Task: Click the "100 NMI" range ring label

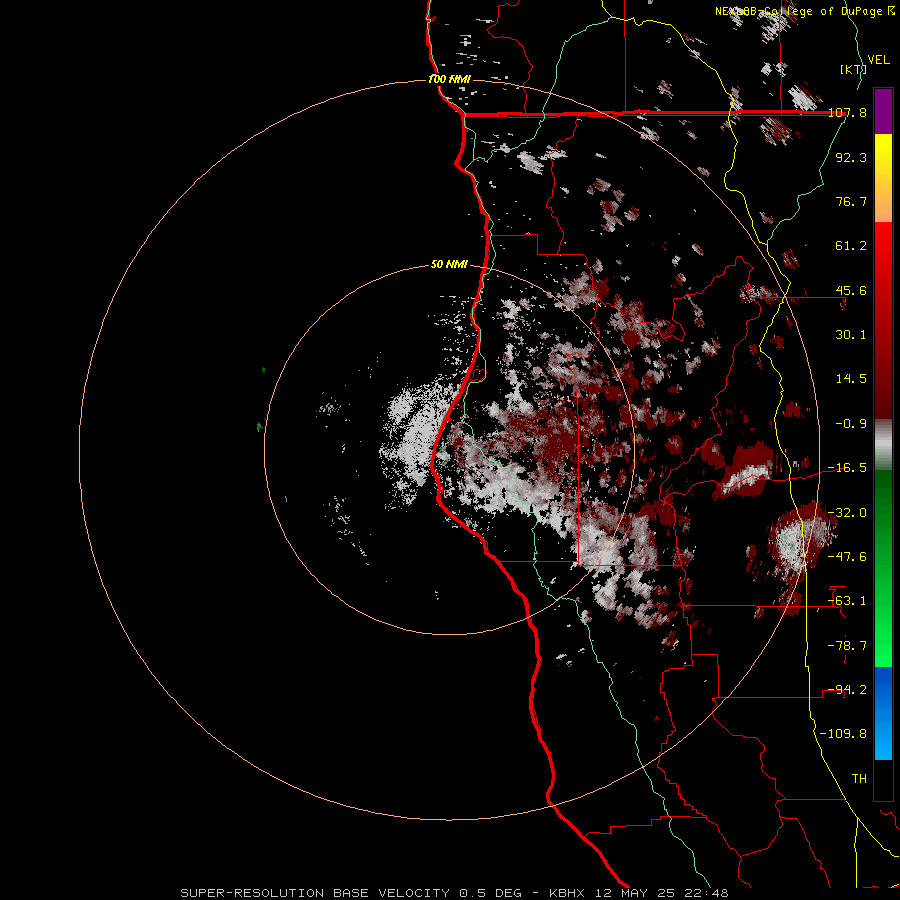Action: pos(449,79)
